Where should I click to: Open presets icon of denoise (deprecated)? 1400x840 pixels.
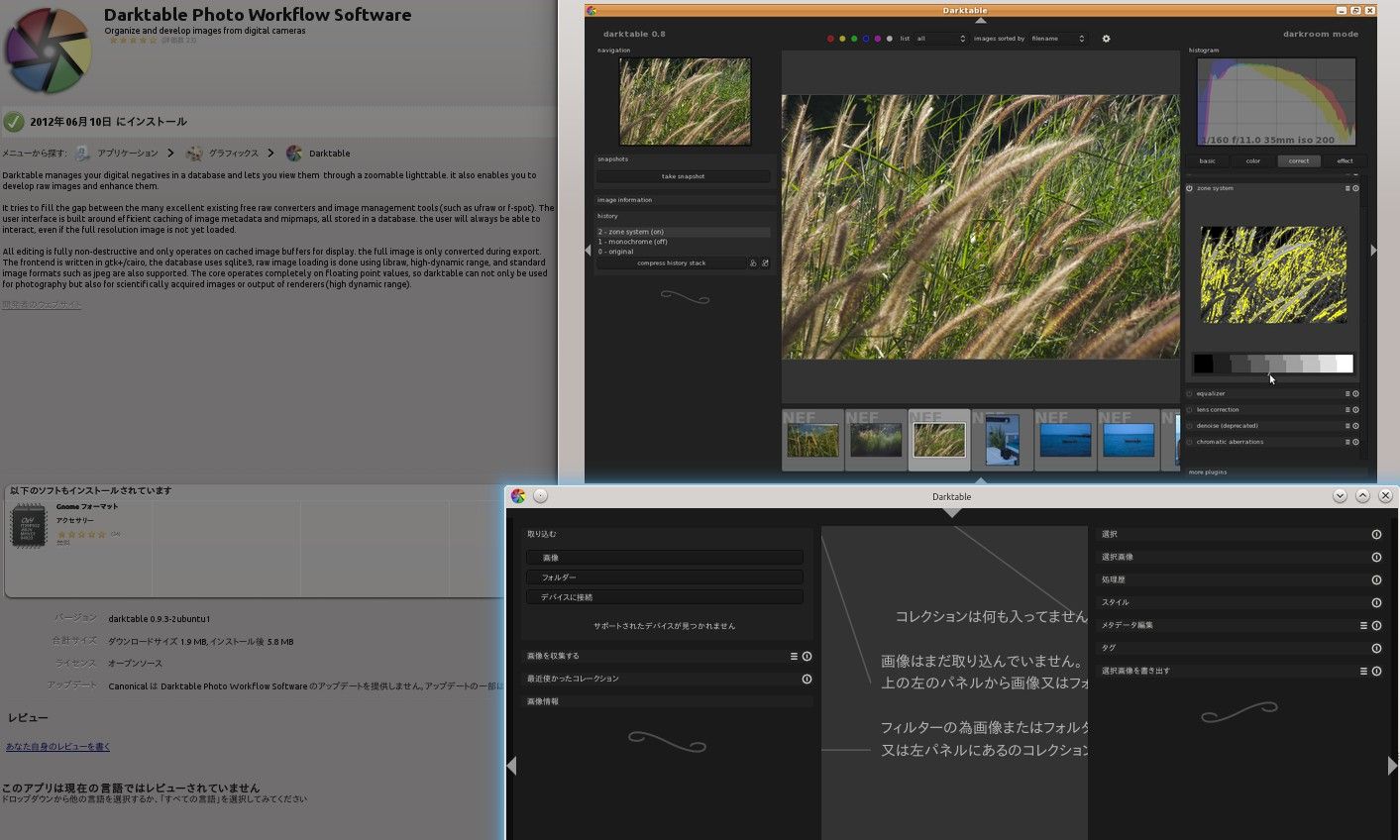point(1347,426)
